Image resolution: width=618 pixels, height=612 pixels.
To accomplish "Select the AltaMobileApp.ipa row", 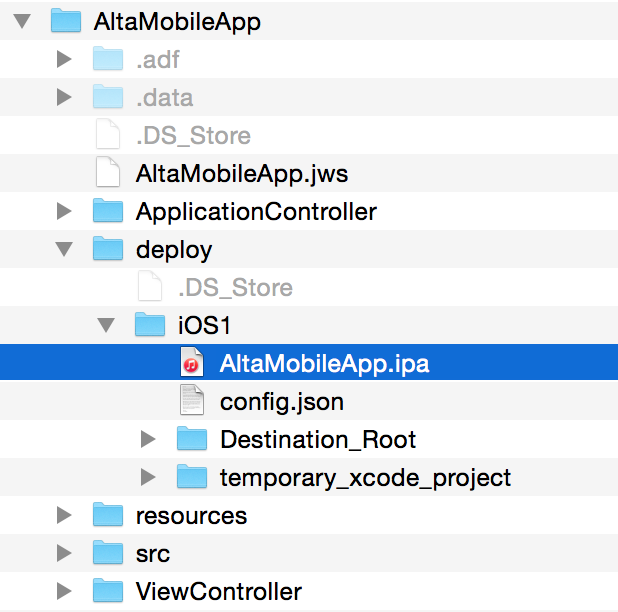I will pos(309,362).
